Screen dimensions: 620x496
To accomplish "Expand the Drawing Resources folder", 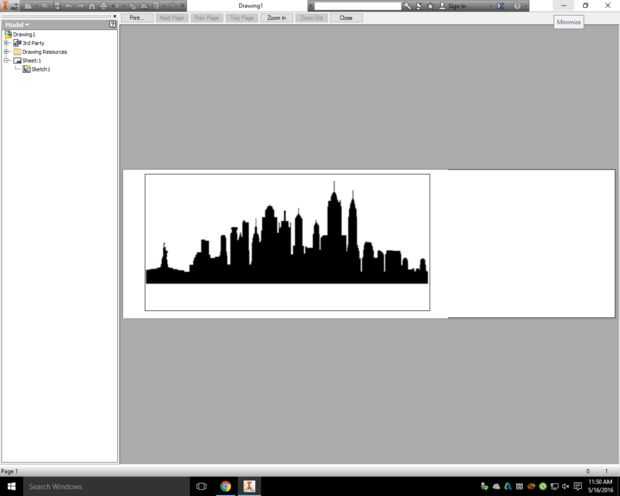I will point(6,52).
